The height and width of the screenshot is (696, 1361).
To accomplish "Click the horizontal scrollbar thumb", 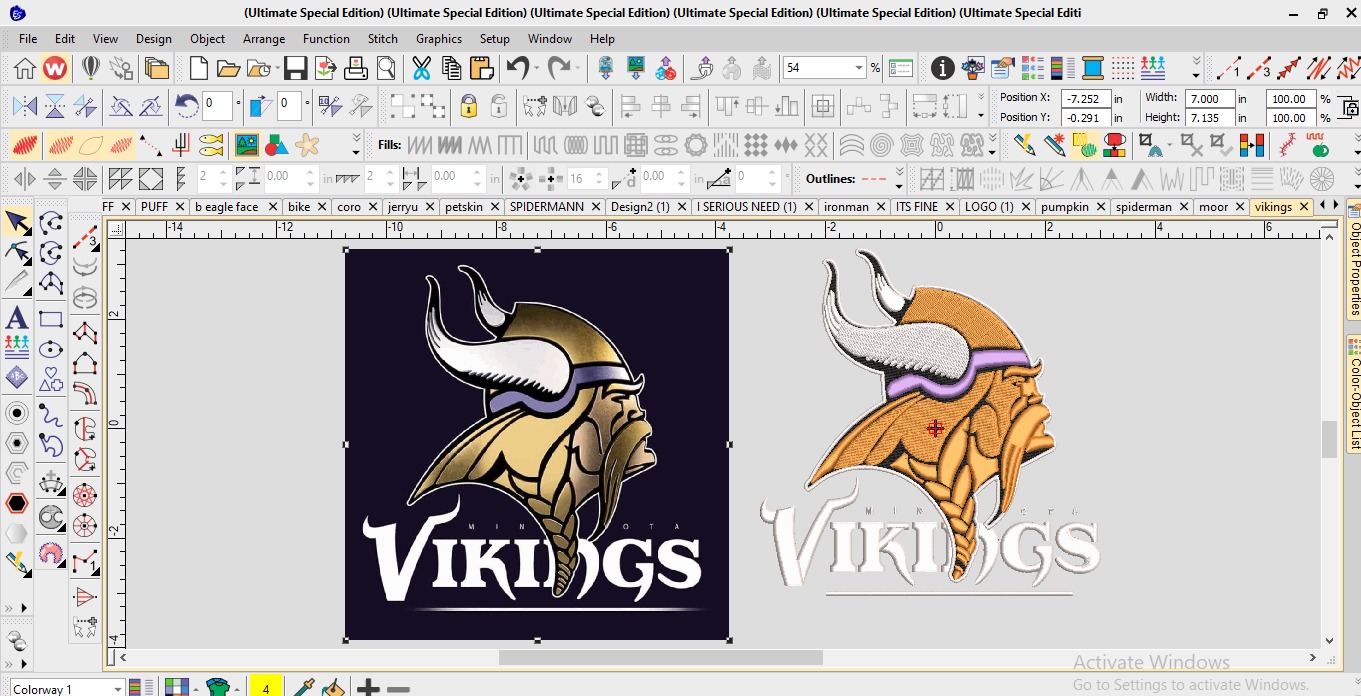I will [x=660, y=657].
